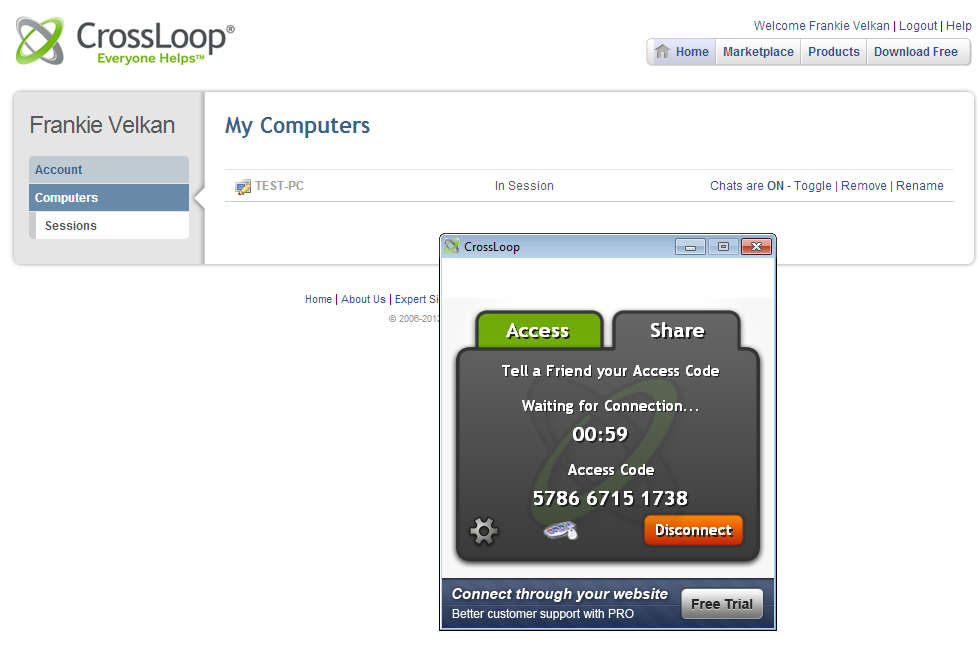Click the Rename link for TEST-PC
The image size is (979, 658).
point(920,185)
